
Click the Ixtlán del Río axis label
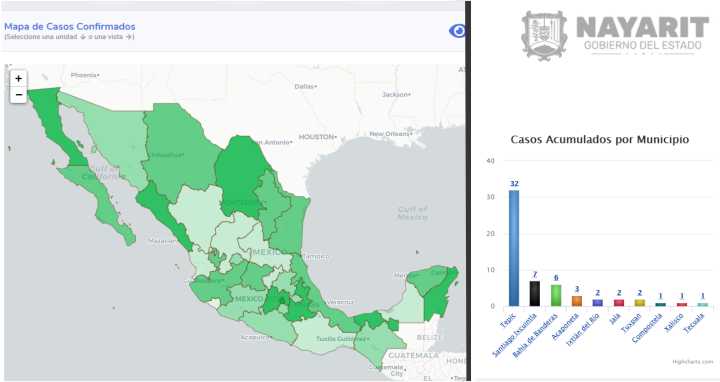point(583,330)
